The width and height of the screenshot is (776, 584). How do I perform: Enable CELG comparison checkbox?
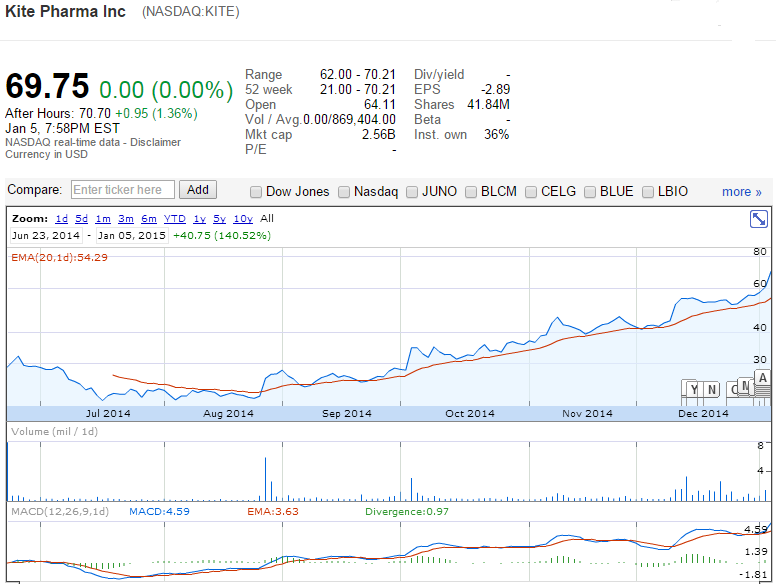pos(531,192)
